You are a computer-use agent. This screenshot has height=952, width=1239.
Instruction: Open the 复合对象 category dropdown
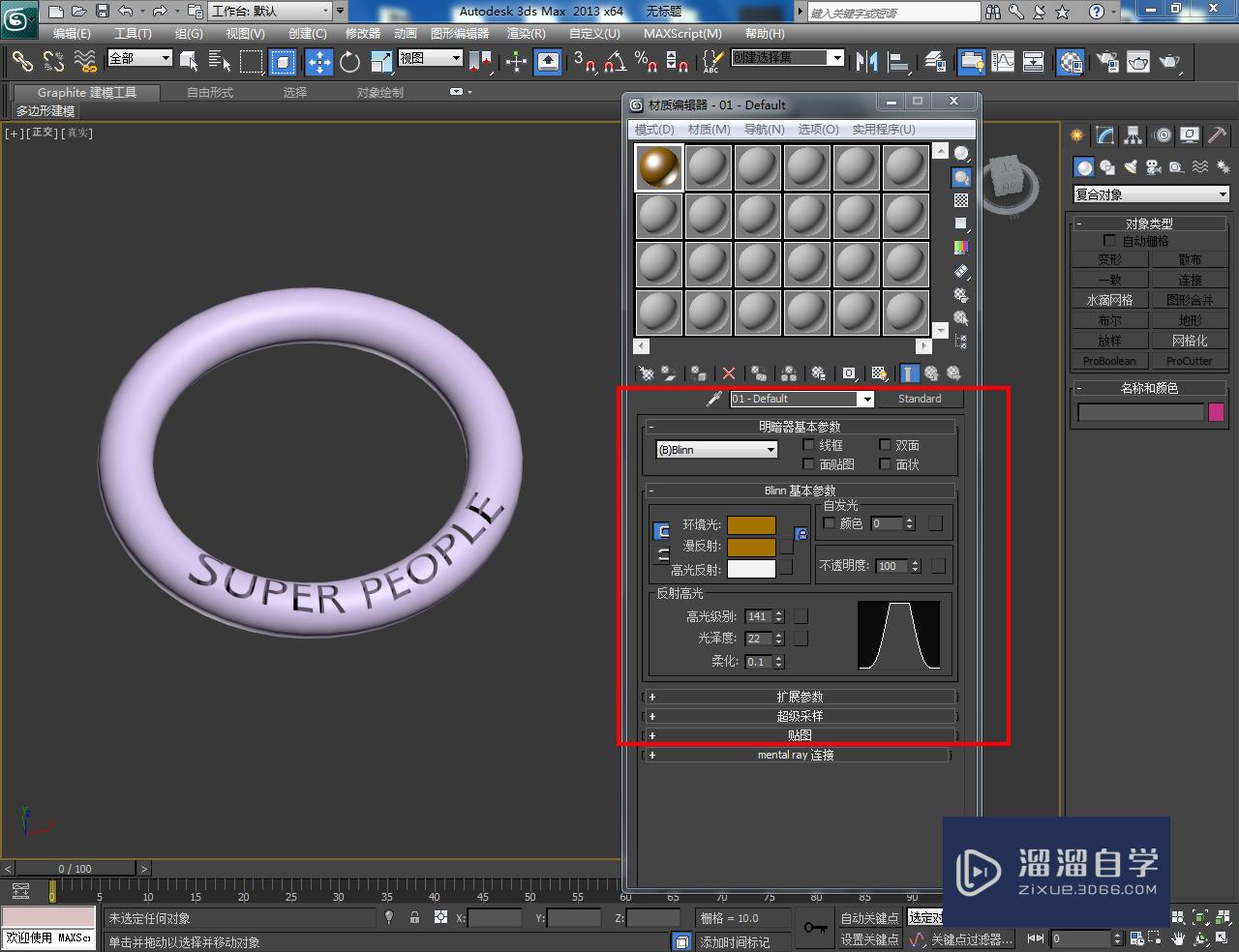tap(1151, 194)
